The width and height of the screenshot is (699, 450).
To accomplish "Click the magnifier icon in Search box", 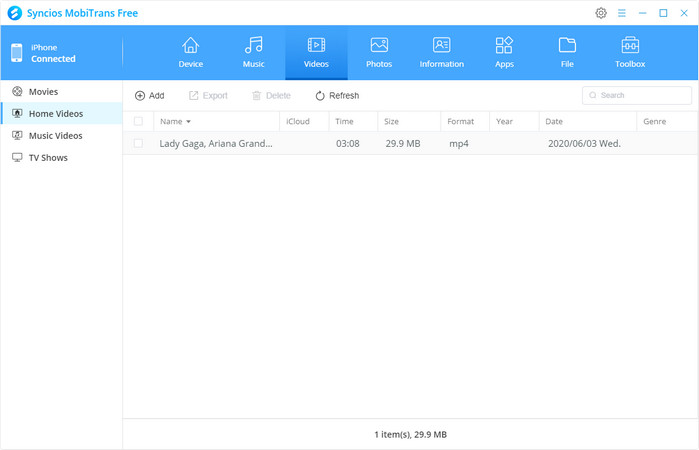I will pos(592,95).
